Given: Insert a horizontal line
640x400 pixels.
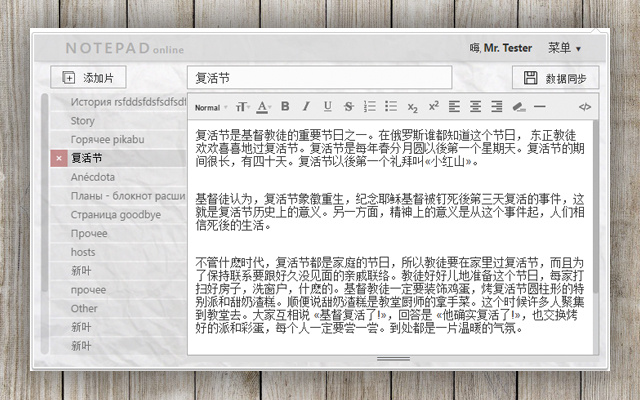Looking at the screenshot, I should (x=540, y=107).
